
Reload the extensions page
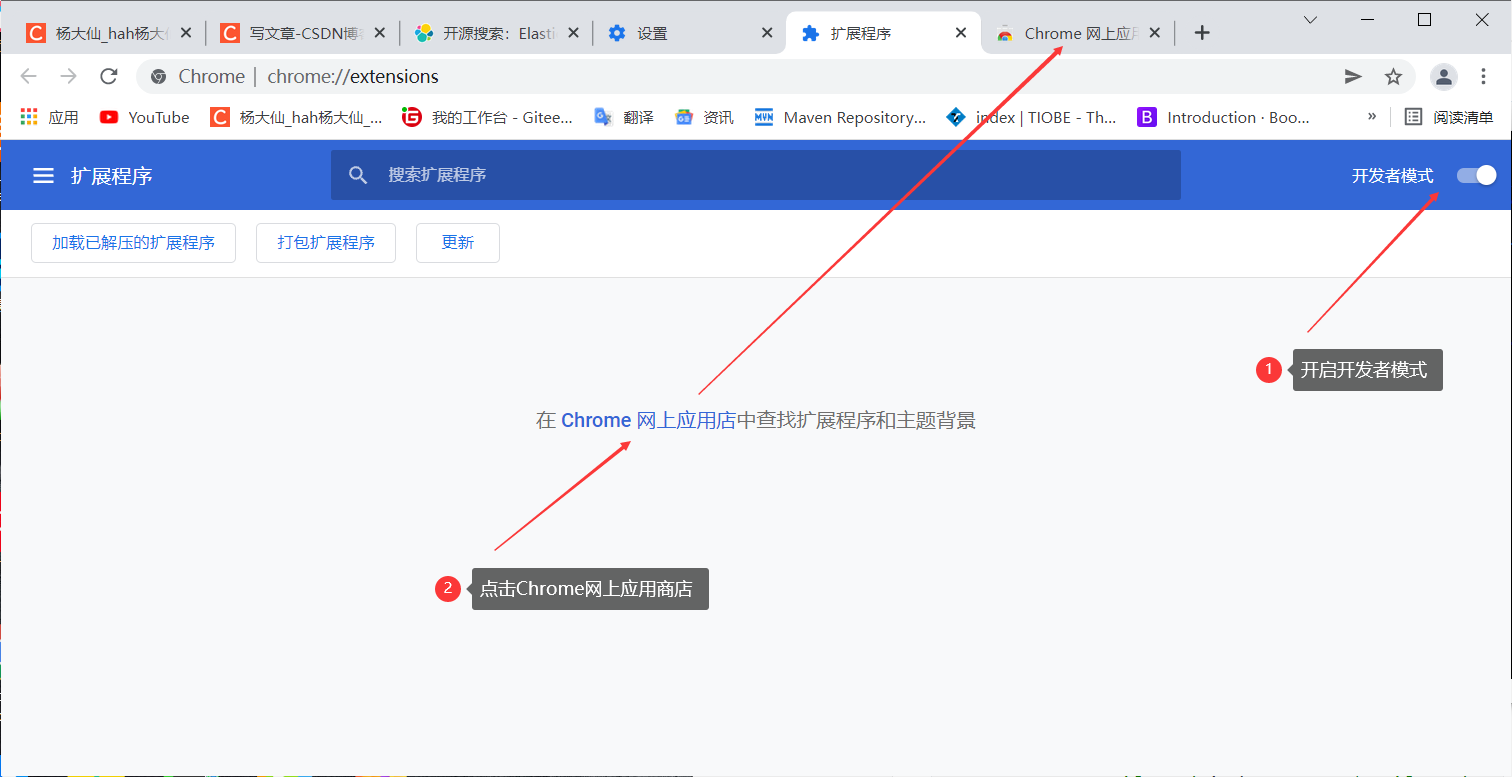pos(109,76)
